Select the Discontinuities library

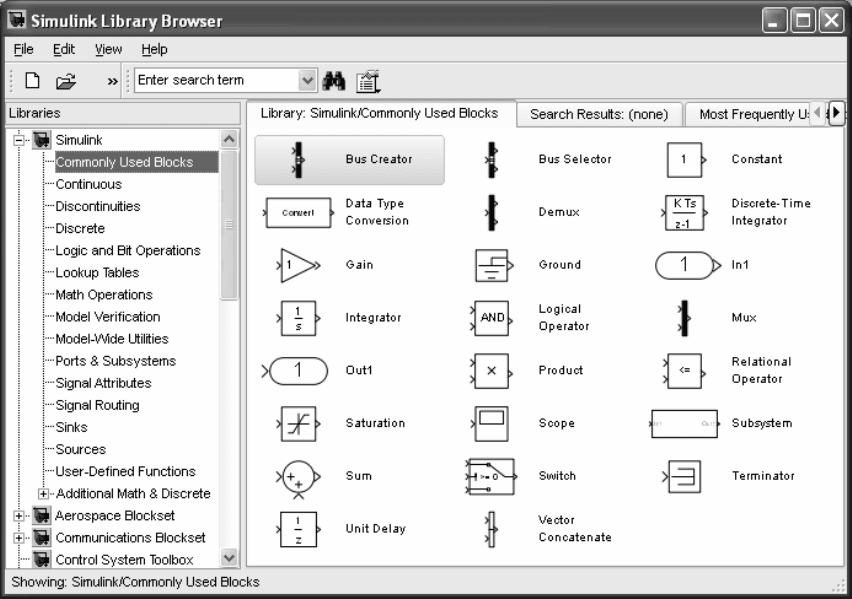(98, 207)
